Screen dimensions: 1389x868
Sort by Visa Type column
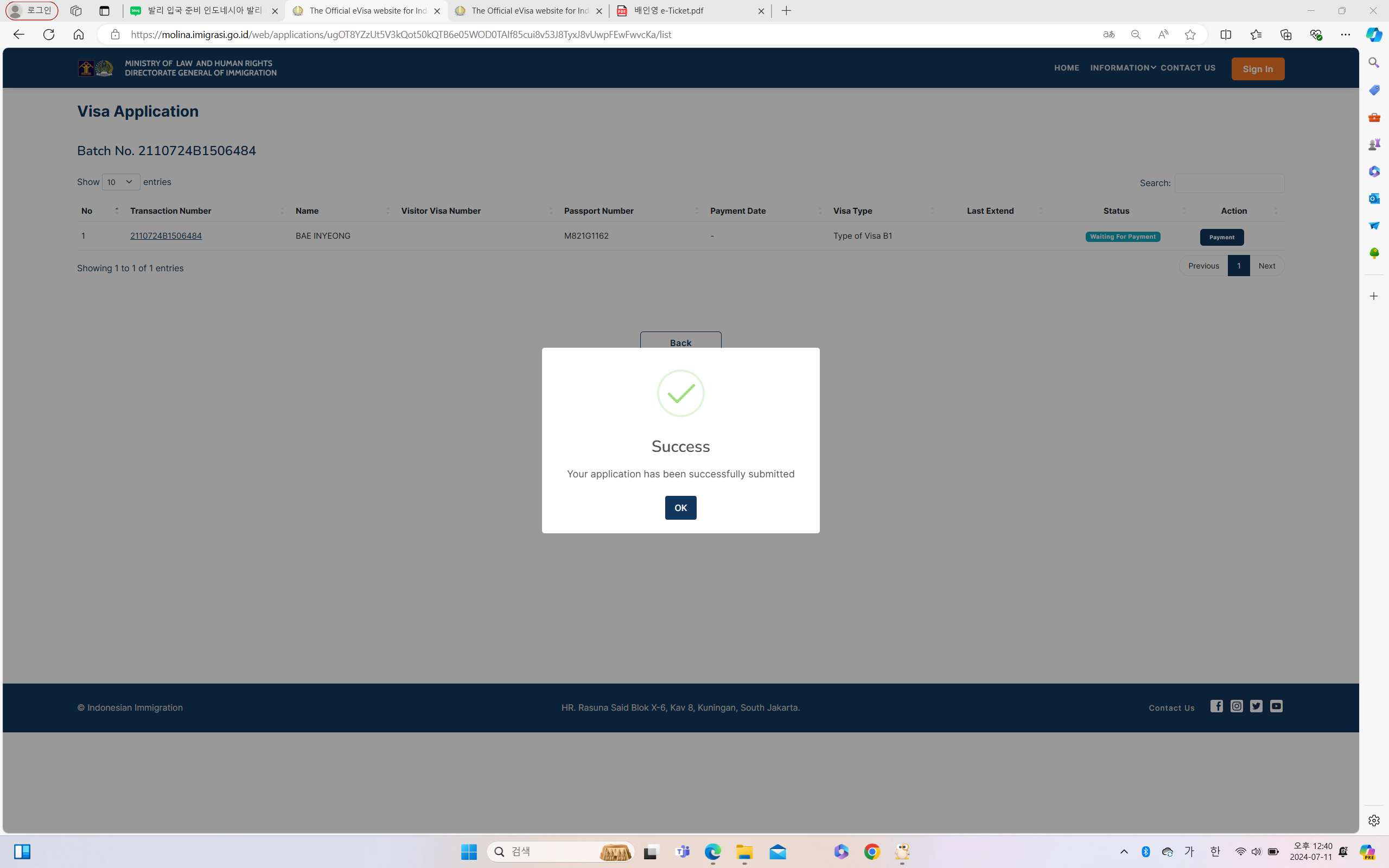coord(883,210)
